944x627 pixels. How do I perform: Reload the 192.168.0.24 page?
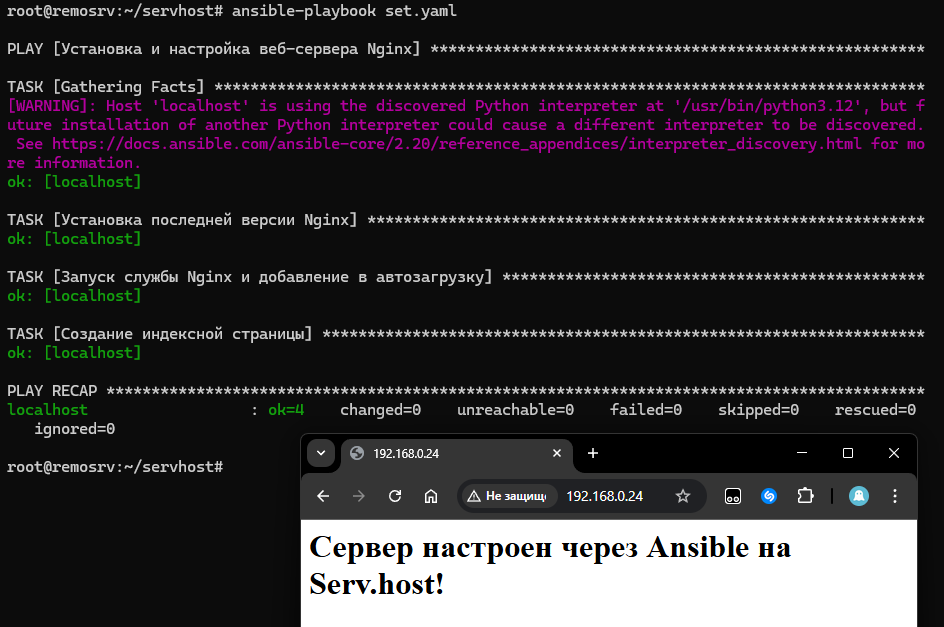pyautogui.click(x=395, y=496)
